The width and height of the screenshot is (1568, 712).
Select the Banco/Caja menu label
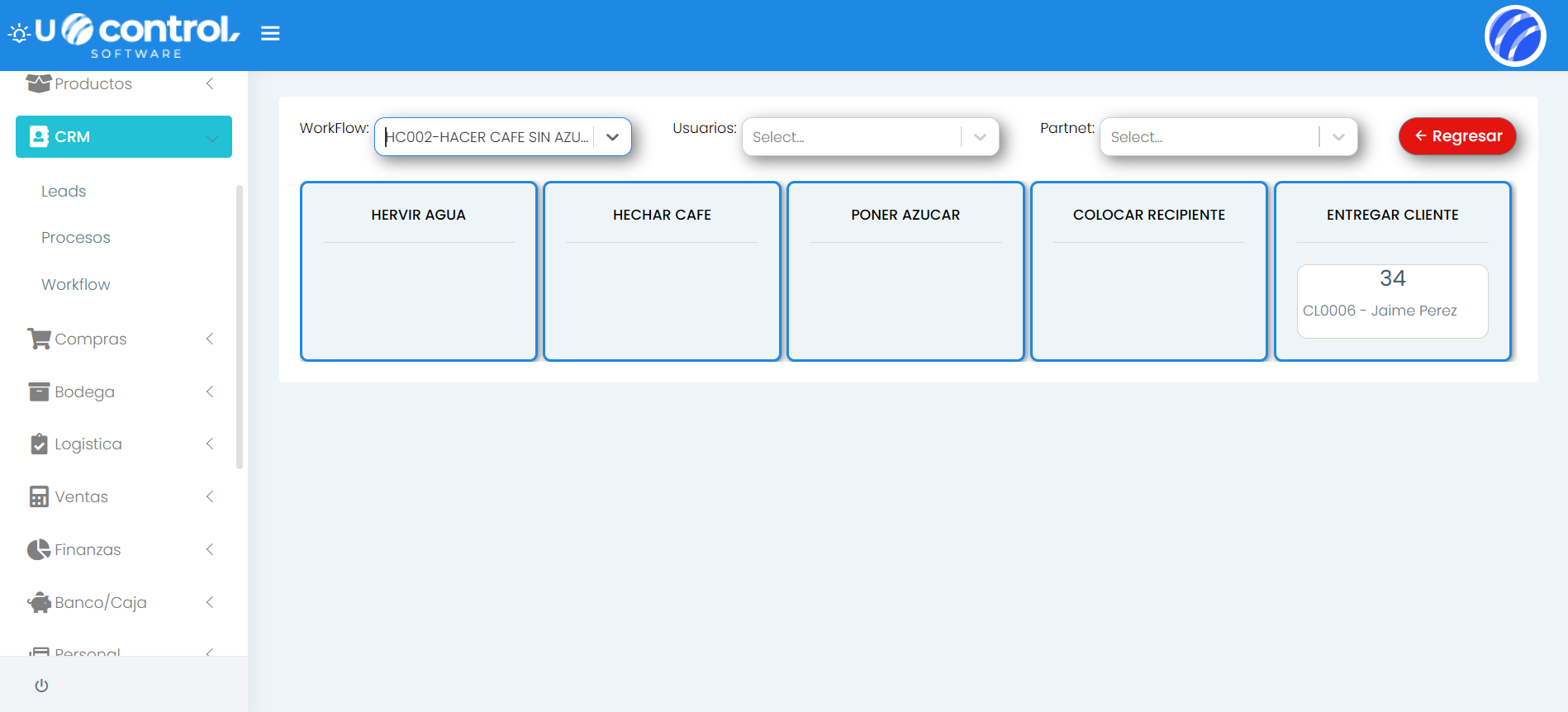tap(101, 602)
